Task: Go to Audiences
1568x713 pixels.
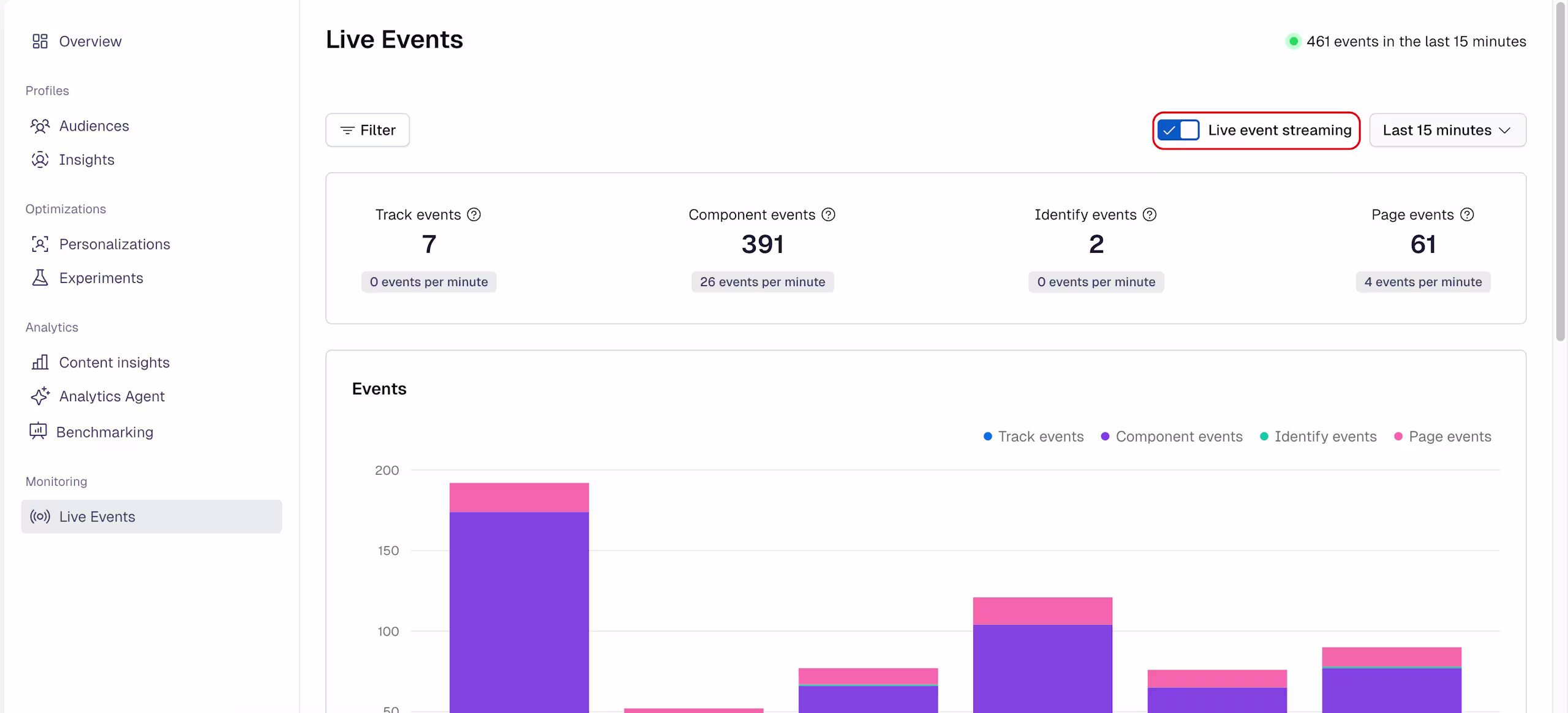Action: (x=94, y=126)
